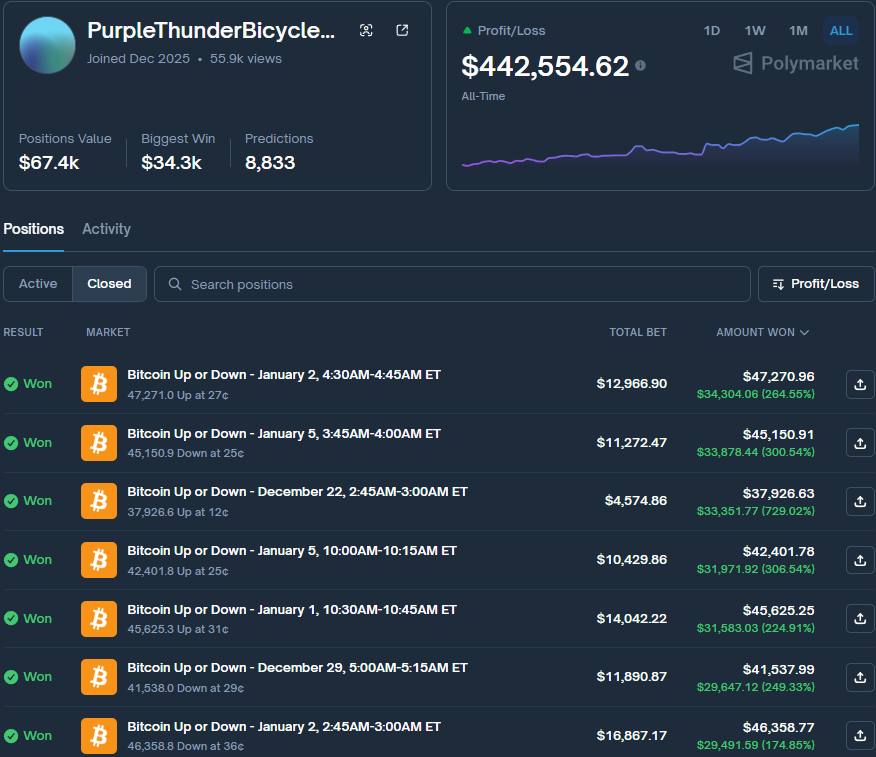876x757 pixels.
Task: Click amount won $41,537.99
Action: (x=778, y=669)
